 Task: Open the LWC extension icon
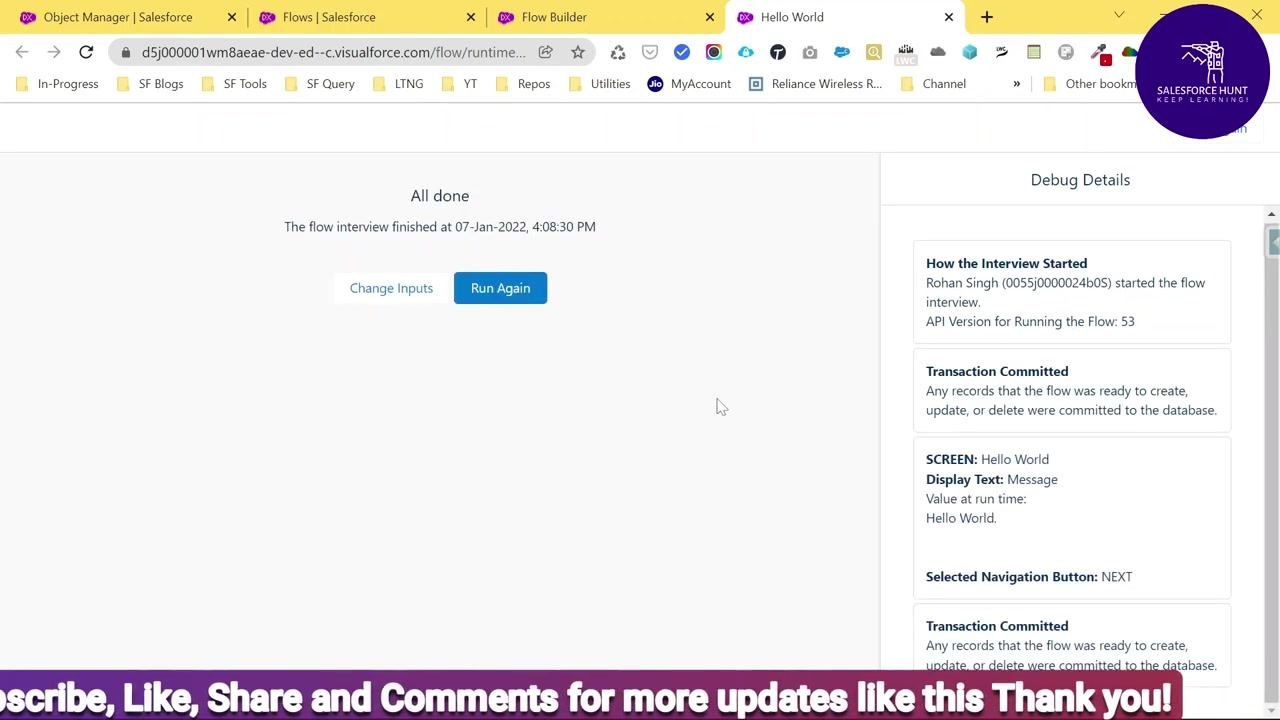pyautogui.click(x=906, y=52)
